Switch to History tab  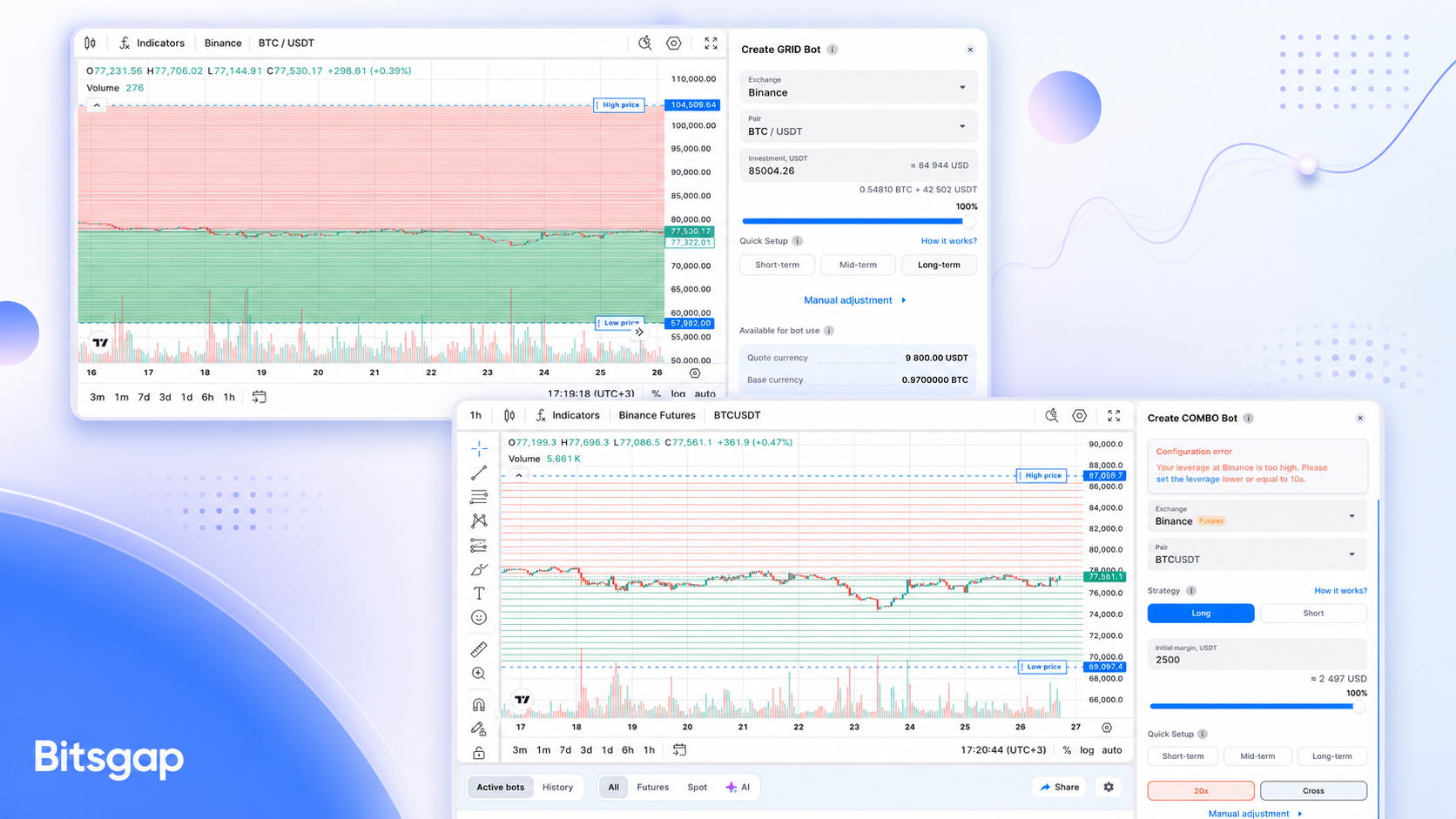point(557,787)
